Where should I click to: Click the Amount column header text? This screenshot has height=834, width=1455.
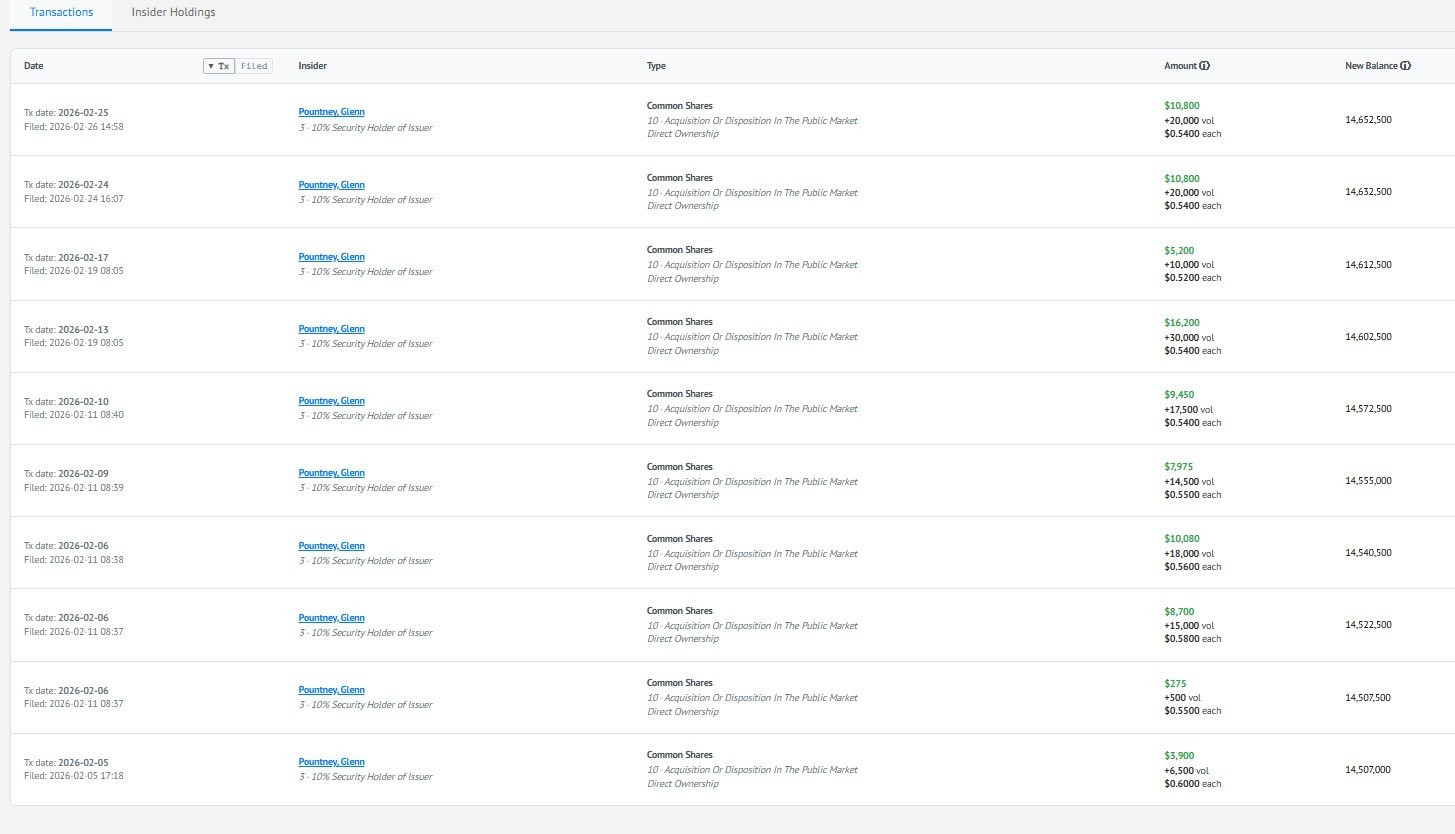1180,66
